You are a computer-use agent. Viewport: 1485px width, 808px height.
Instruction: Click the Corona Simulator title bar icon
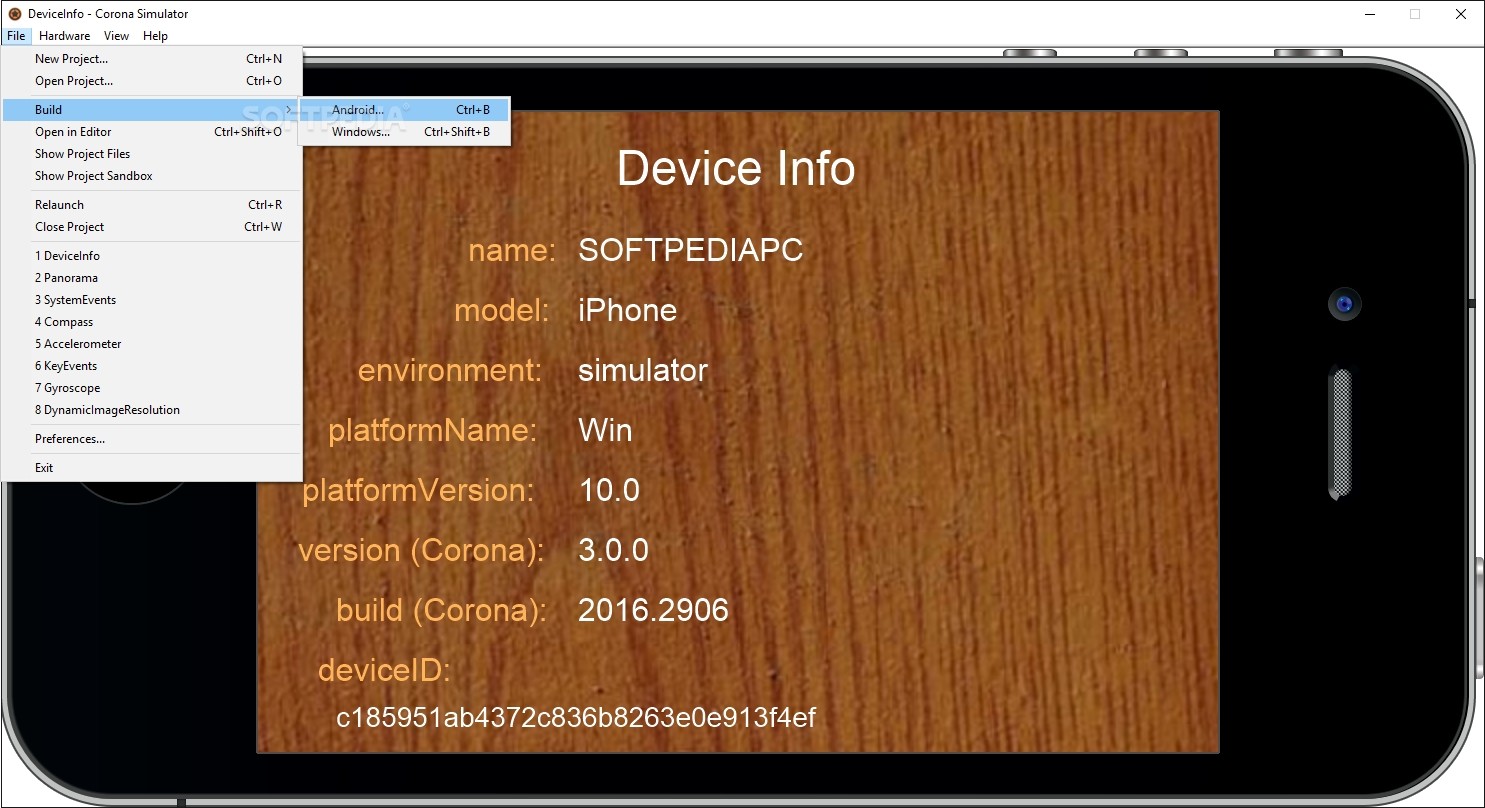14,14
